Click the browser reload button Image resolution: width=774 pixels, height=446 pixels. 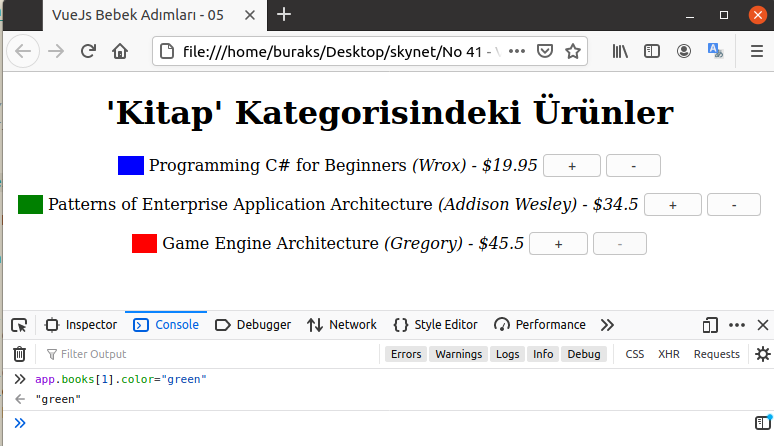(88, 51)
